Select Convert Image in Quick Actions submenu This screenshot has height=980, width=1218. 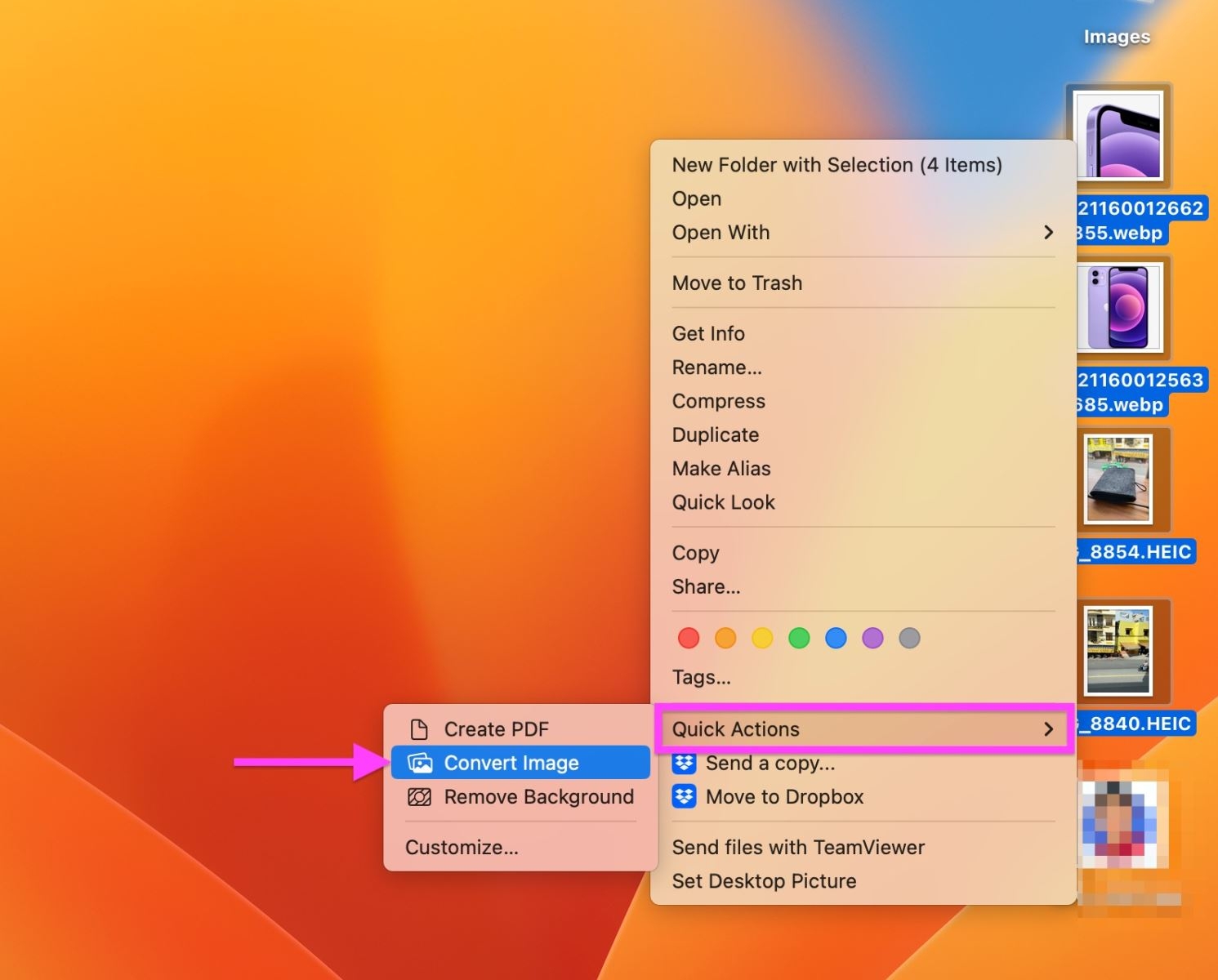click(x=520, y=763)
